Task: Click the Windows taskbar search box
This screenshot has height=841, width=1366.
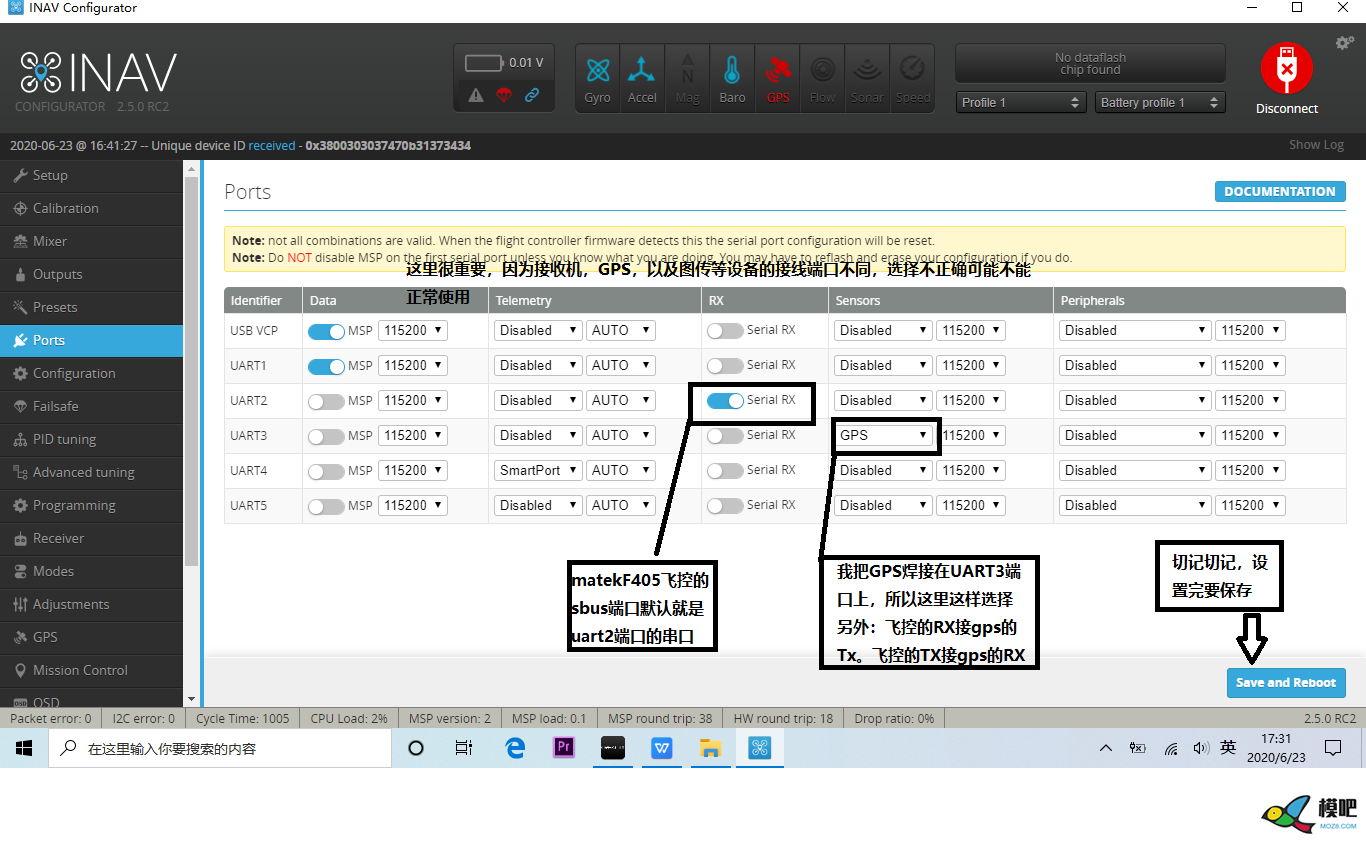Action: click(x=219, y=748)
